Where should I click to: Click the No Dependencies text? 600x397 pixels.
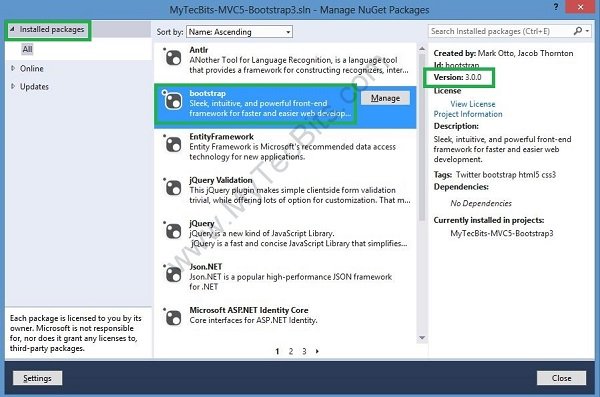(481, 203)
